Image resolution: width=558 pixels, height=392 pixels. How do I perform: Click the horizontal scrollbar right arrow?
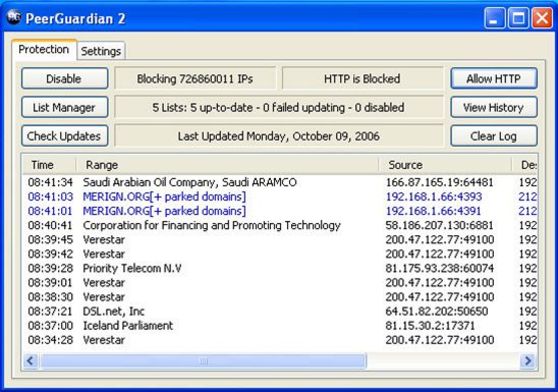point(528,361)
